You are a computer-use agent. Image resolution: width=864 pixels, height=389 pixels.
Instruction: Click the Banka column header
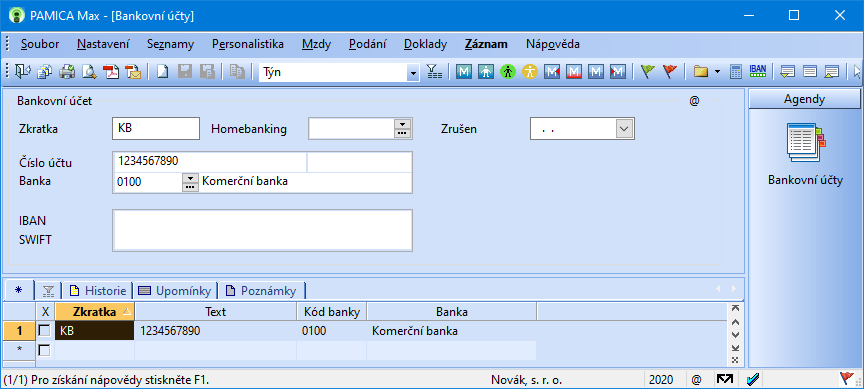click(x=452, y=312)
